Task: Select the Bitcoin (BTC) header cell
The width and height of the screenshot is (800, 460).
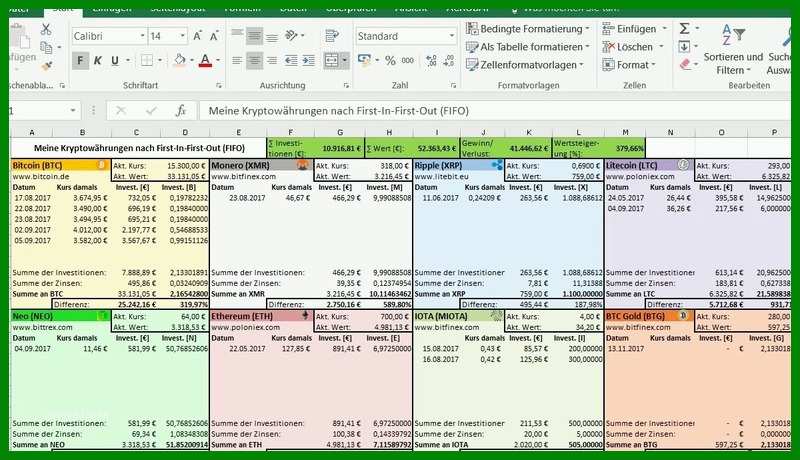Action: coord(60,165)
